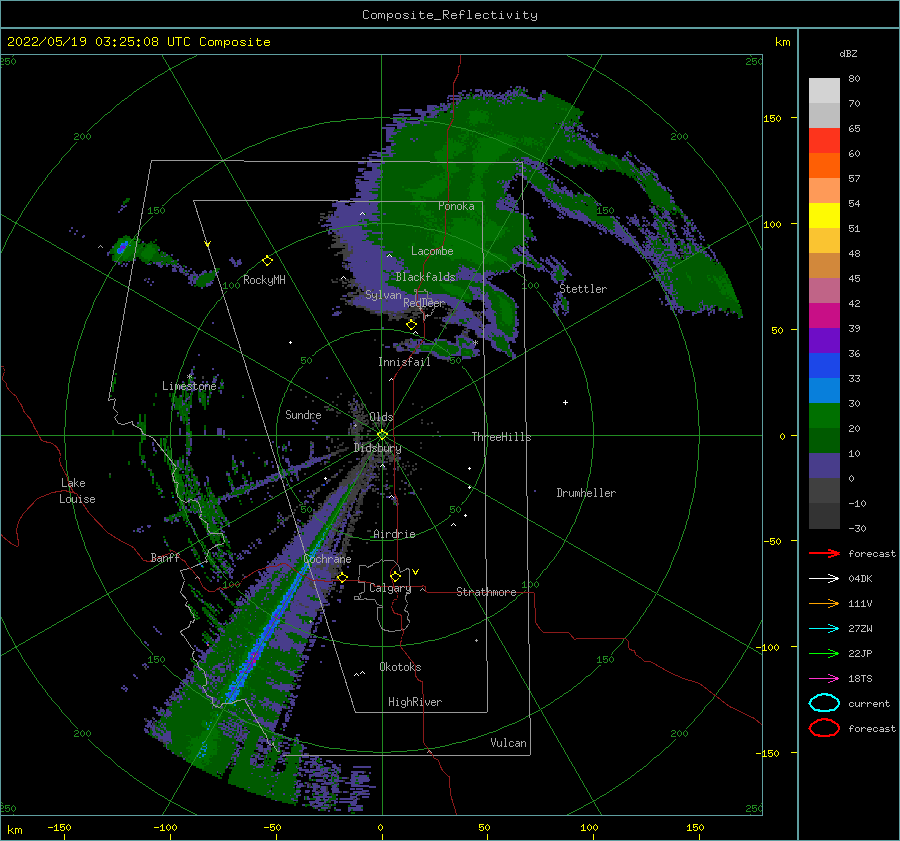Screen dimensions: 900x841
Task: Pick the orange swatch below 60 dBZ
Action: [824, 166]
